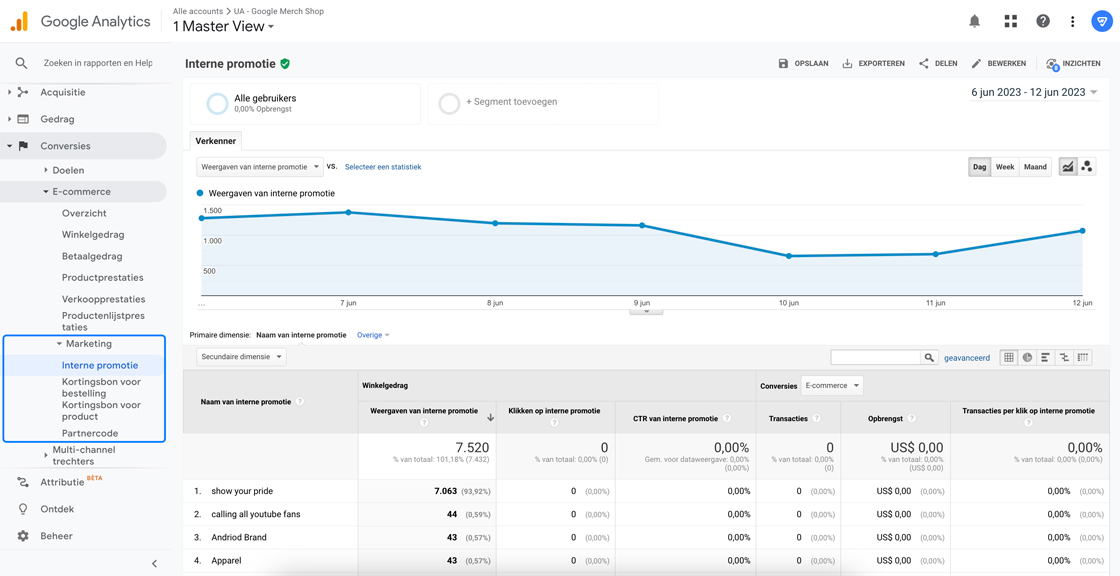The image size is (1120, 576).
Task: Select the Verkenner tab
Action: (x=216, y=141)
